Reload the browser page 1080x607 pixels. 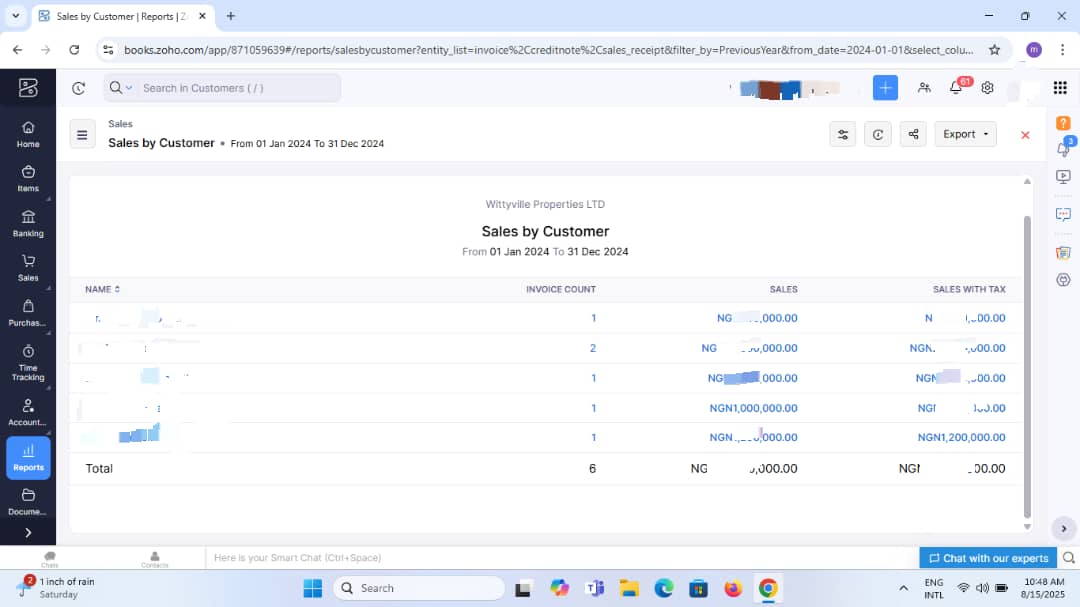point(74,50)
